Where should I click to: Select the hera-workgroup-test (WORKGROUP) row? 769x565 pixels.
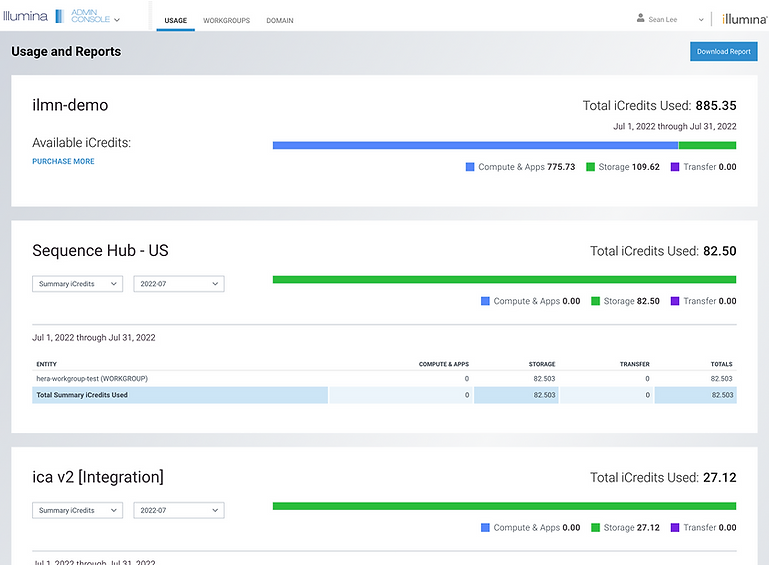tap(384, 379)
